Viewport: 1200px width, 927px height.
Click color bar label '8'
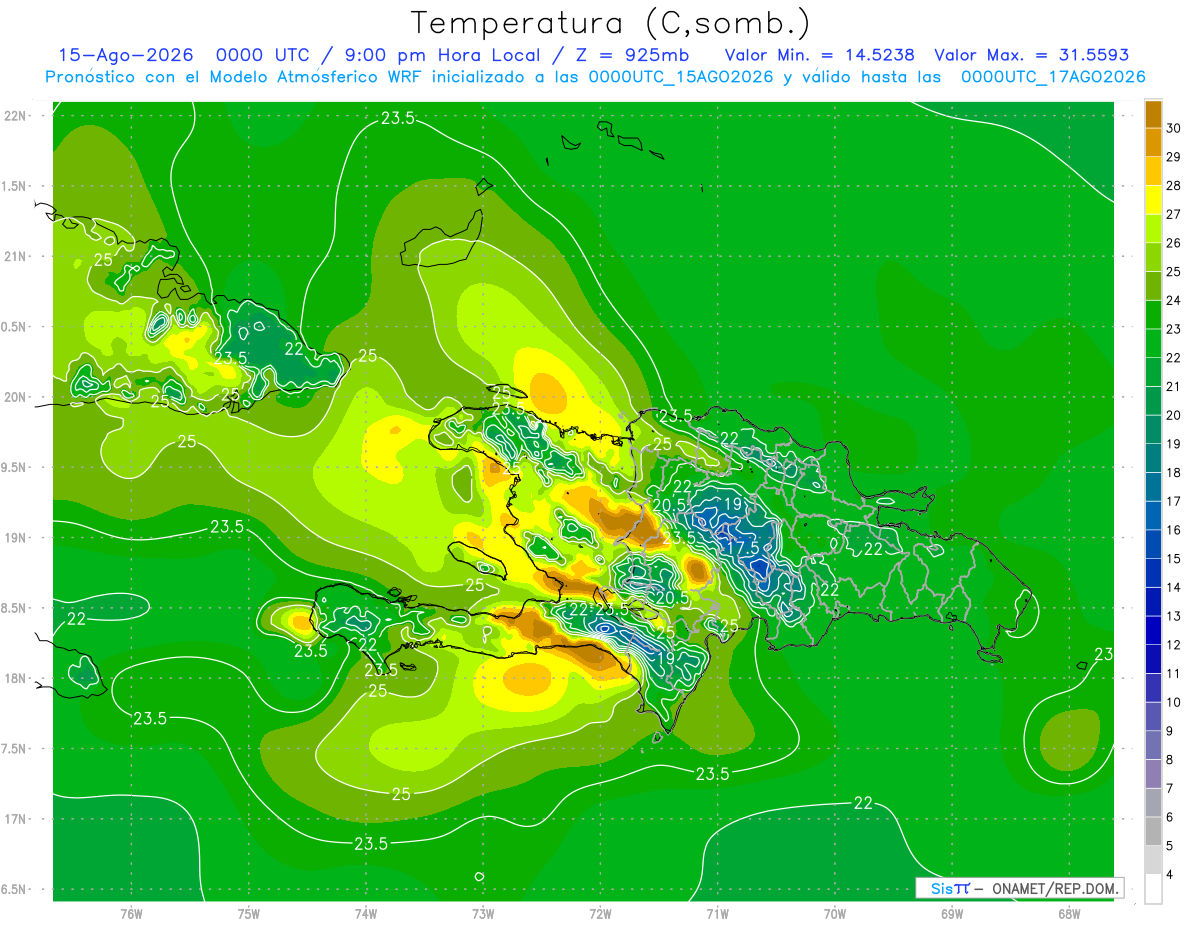click(1170, 760)
